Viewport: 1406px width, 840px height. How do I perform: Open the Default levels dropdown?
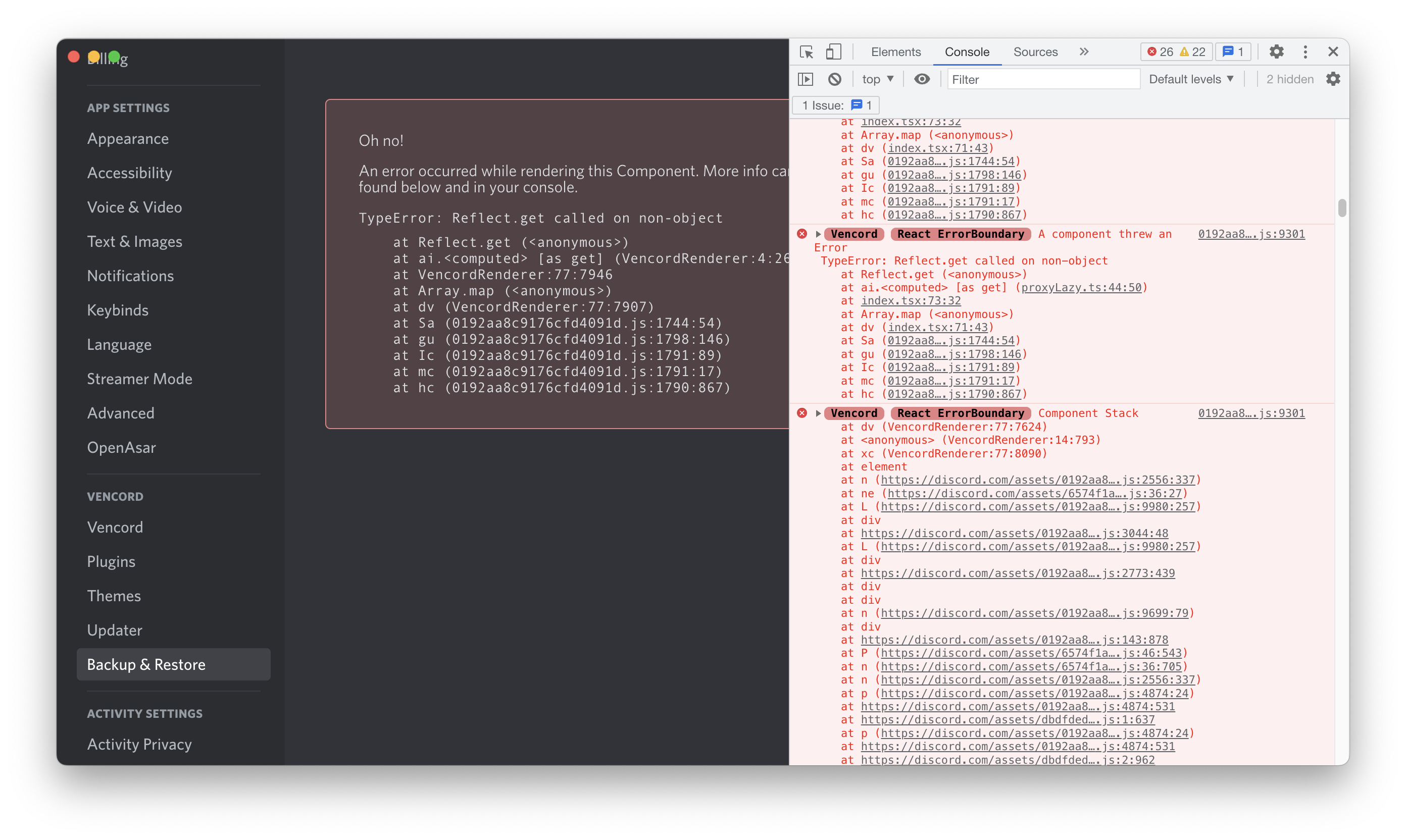point(1191,79)
